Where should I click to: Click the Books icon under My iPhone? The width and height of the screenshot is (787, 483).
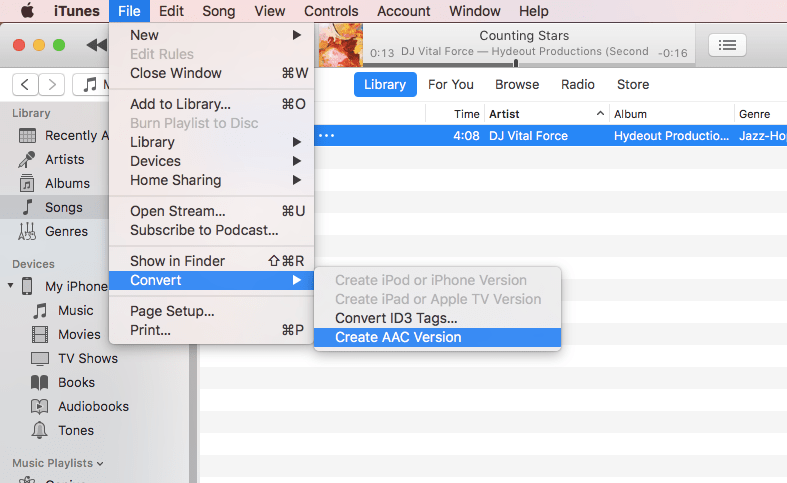pos(40,383)
